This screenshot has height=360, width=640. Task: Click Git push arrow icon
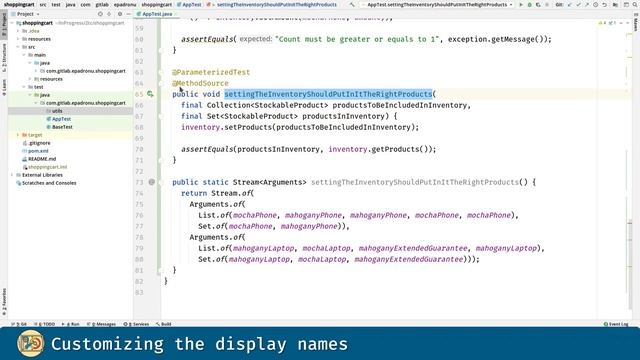tap(587, 4)
